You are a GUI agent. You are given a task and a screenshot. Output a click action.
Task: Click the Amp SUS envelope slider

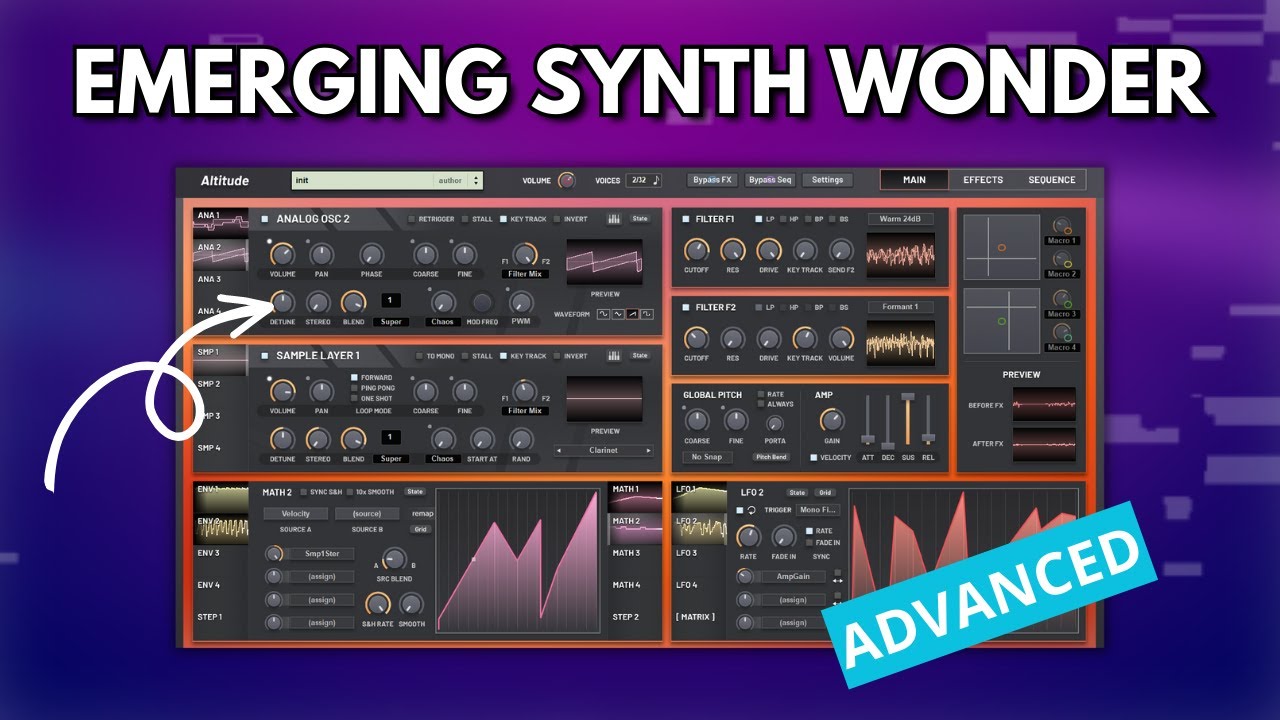pos(908,421)
